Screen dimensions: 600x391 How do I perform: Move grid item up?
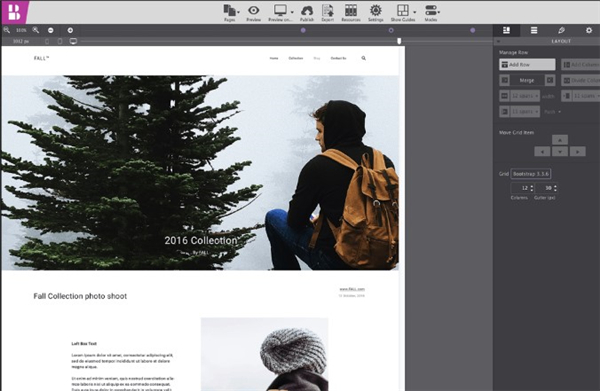coord(560,140)
